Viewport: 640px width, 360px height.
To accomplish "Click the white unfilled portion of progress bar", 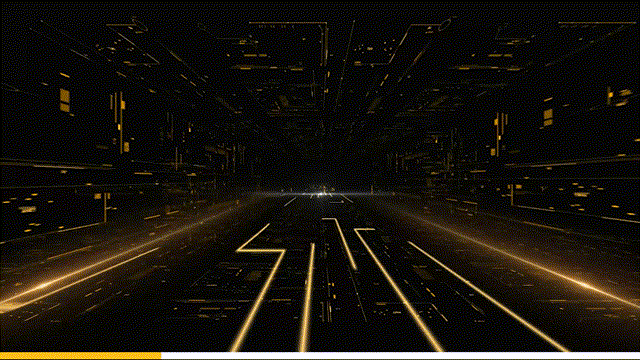I will click(400, 356).
